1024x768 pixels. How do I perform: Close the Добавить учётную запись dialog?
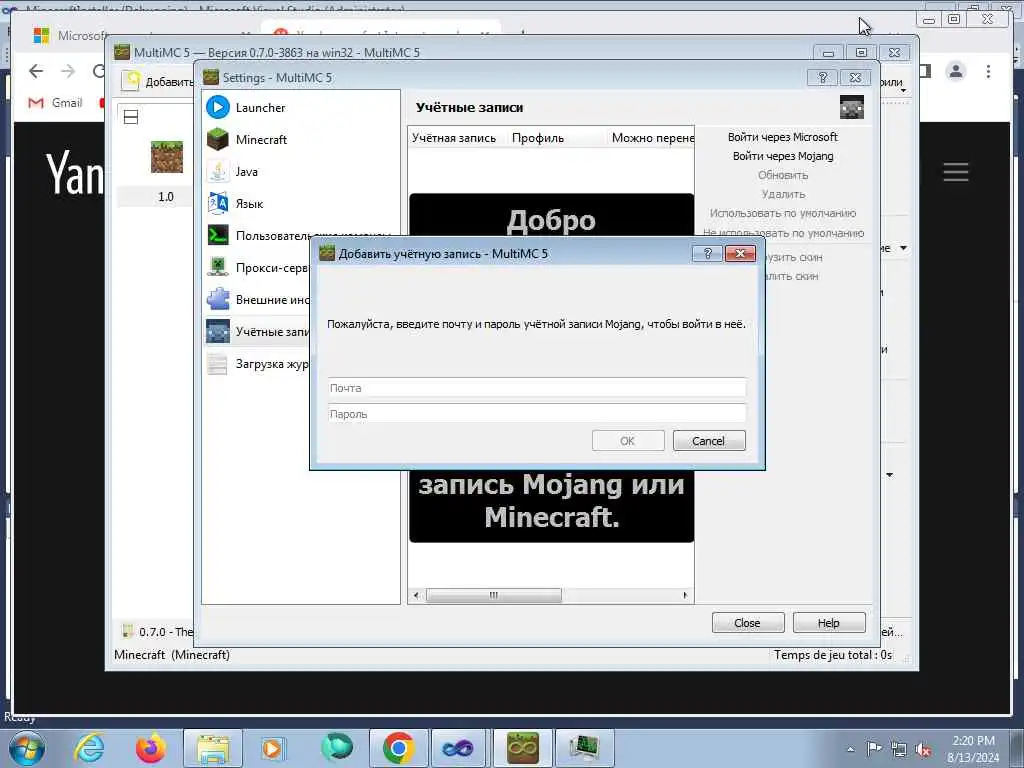pyautogui.click(x=740, y=253)
